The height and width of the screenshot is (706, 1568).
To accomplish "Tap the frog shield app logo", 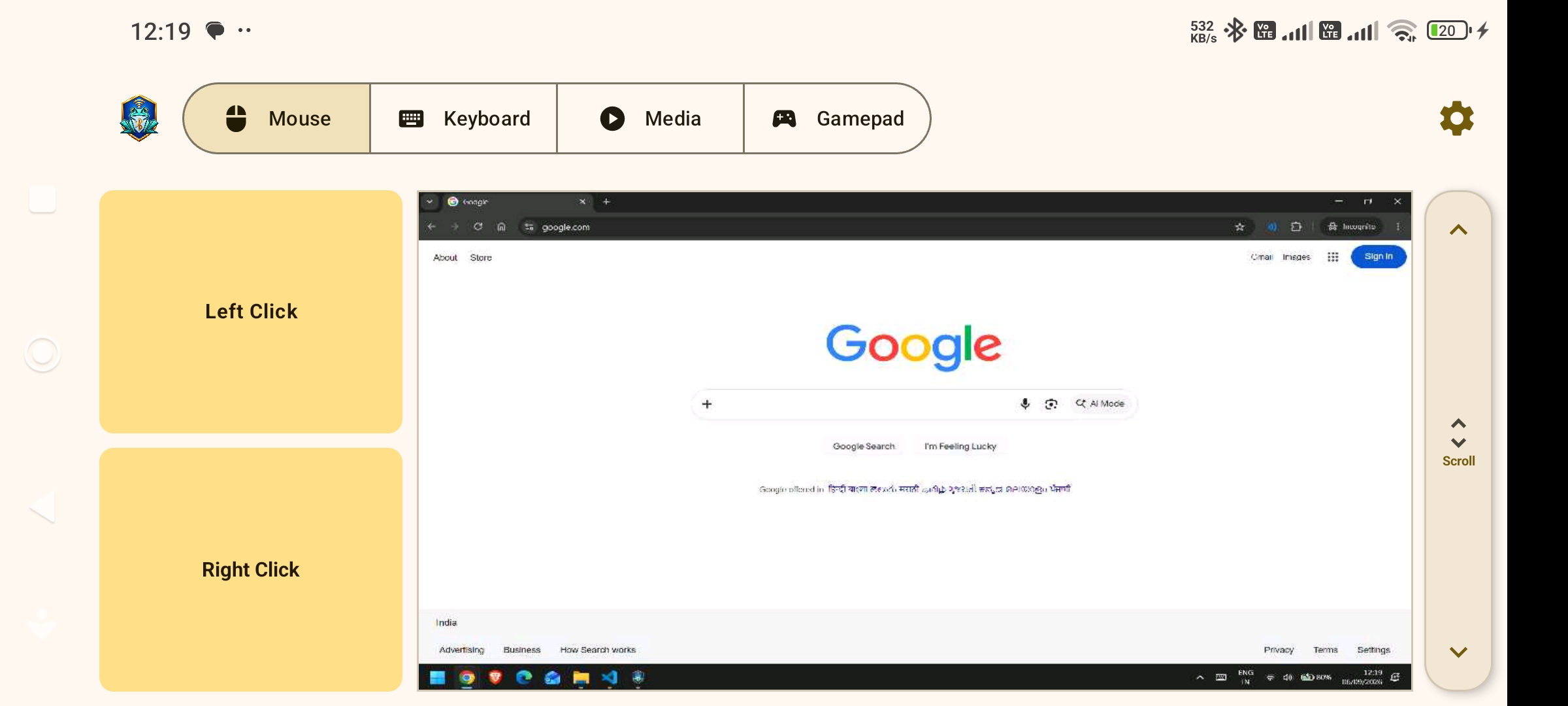I will tap(139, 118).
